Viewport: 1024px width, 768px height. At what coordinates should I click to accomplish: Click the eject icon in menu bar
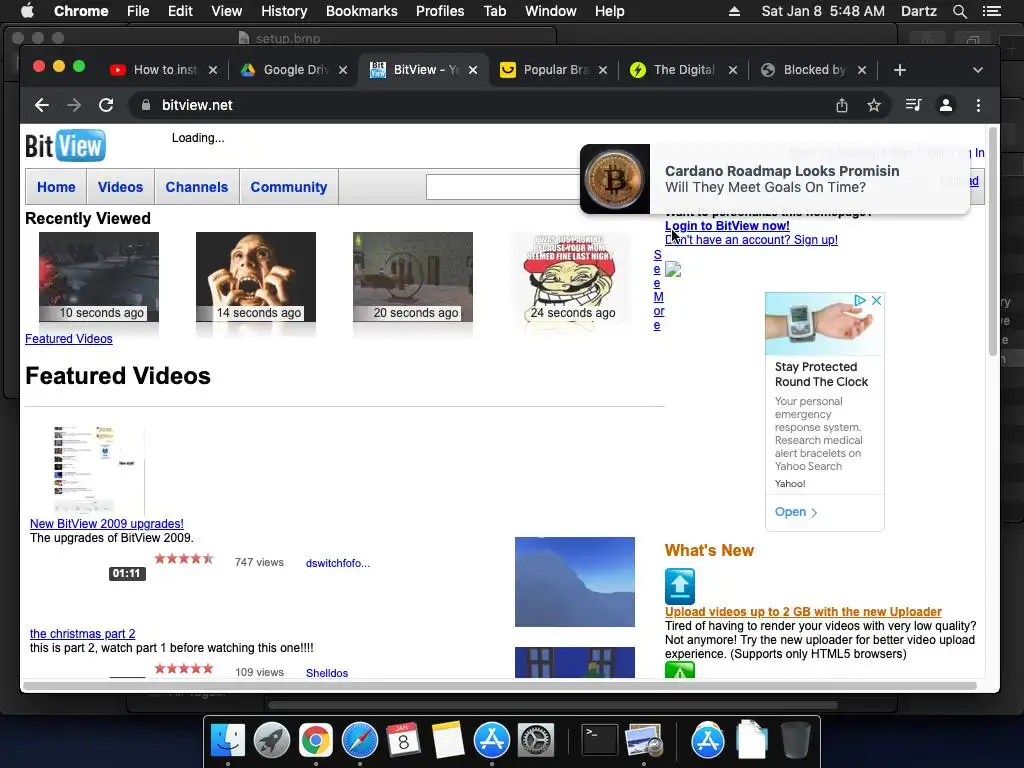click(x=734, y=11)
